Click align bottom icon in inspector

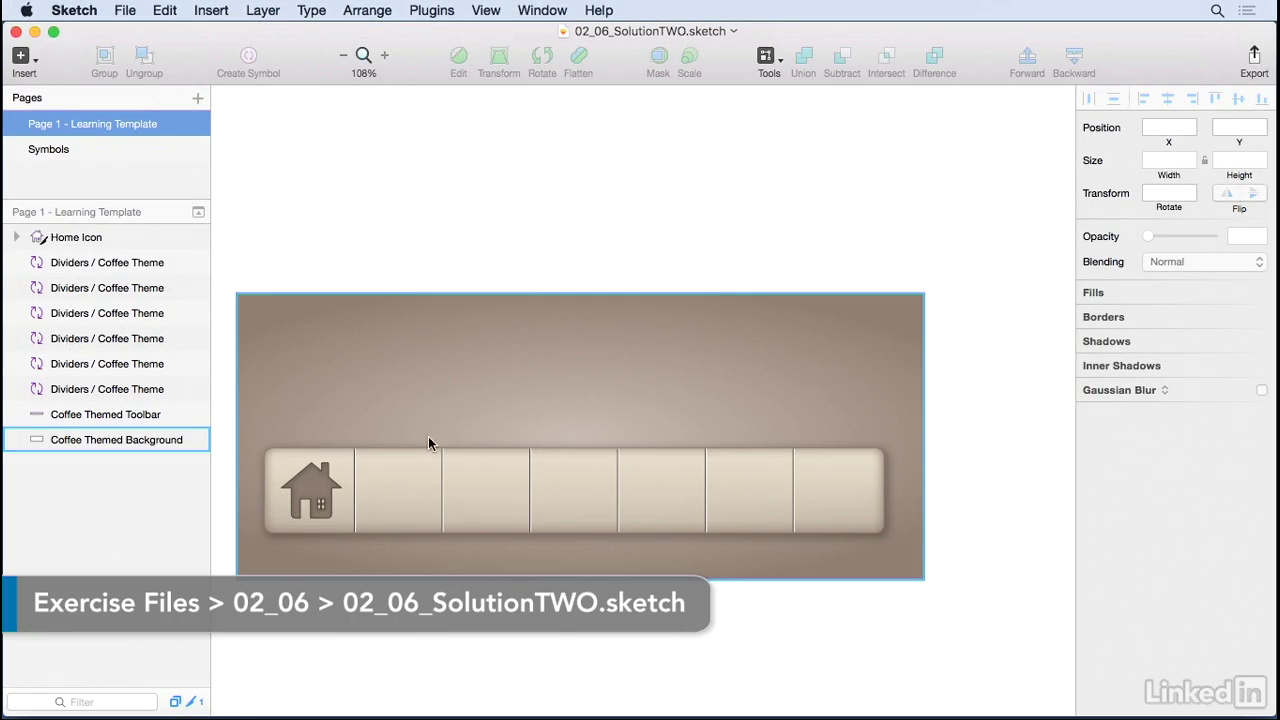tap(1261, 98)
